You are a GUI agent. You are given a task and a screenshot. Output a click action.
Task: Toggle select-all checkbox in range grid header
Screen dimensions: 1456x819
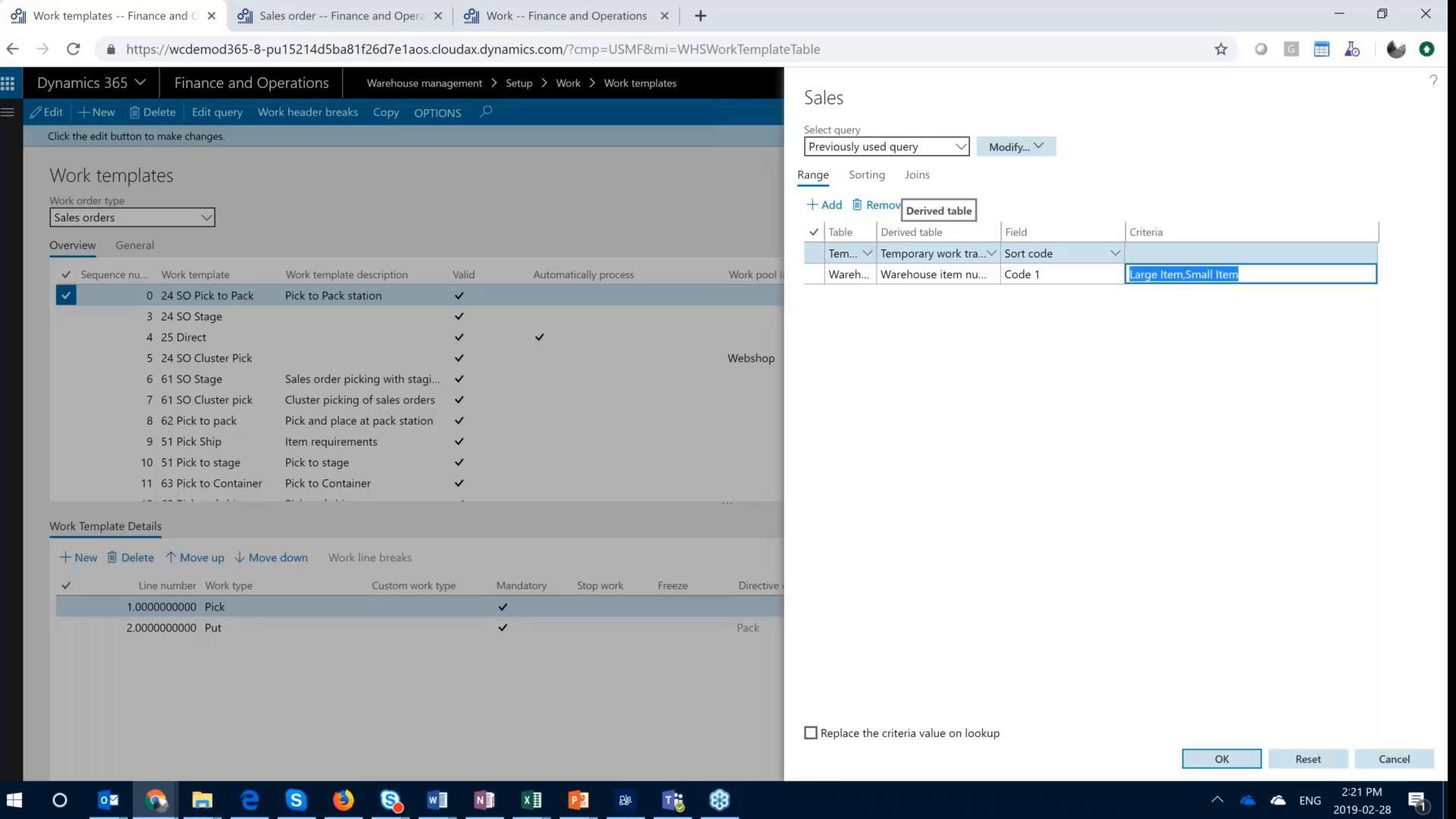[814, 232]
